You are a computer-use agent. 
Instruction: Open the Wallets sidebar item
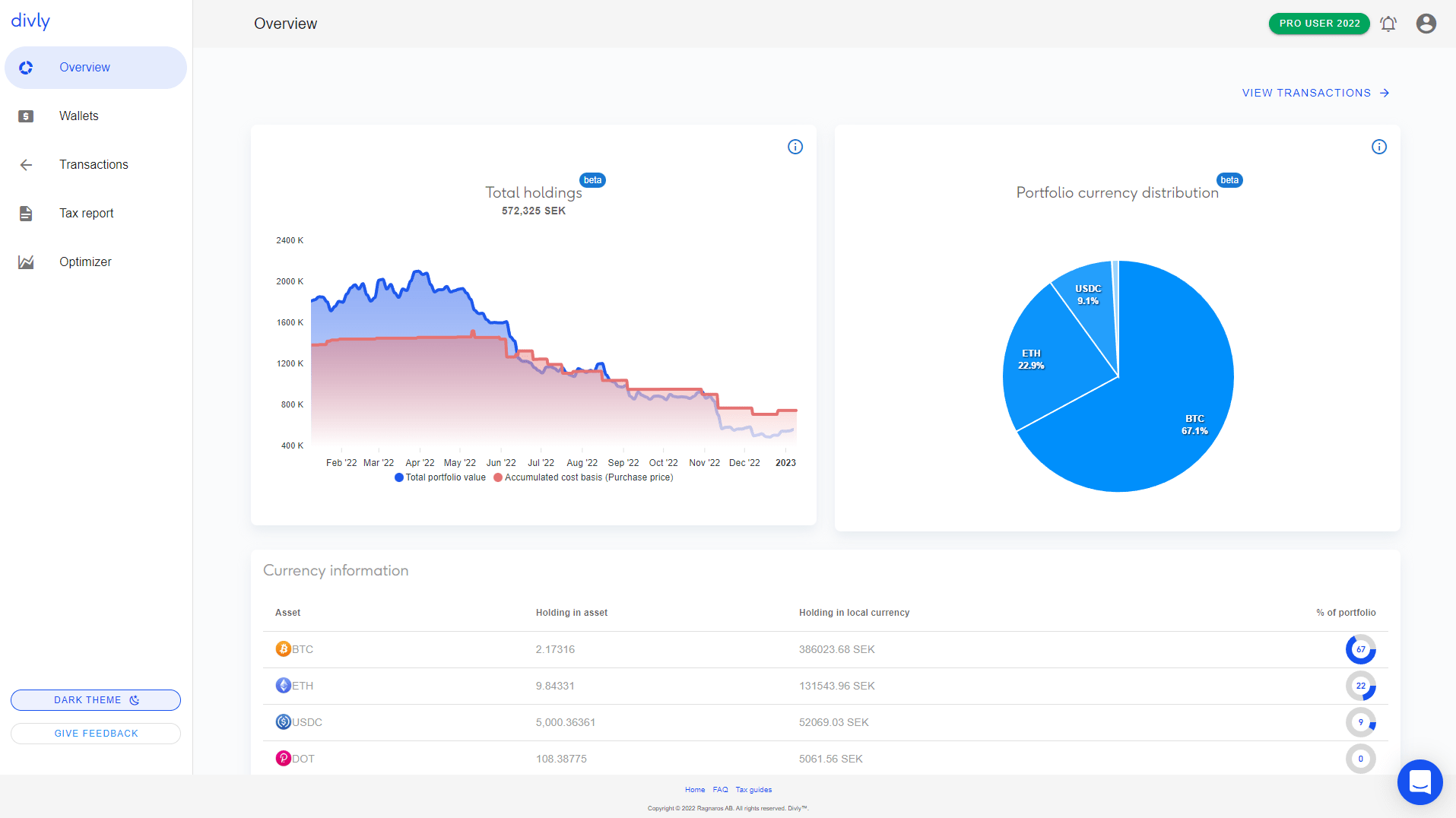click(96, 116)
